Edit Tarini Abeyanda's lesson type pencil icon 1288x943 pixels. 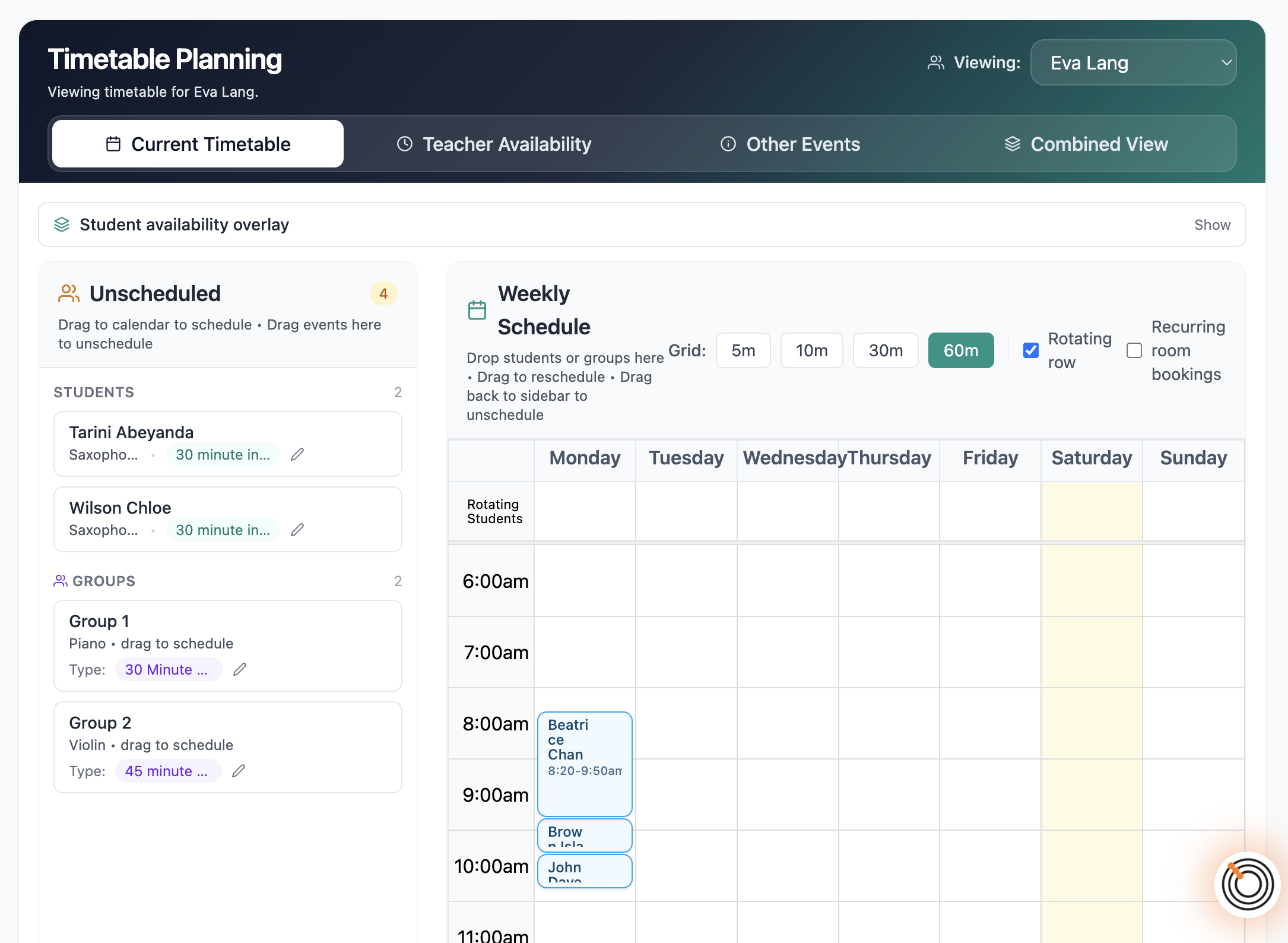coord(297,454)
